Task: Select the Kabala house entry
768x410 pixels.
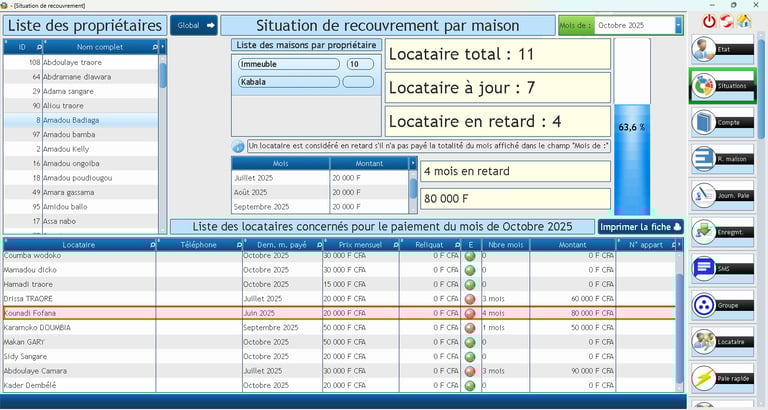Action: click(x=288, y=82)
